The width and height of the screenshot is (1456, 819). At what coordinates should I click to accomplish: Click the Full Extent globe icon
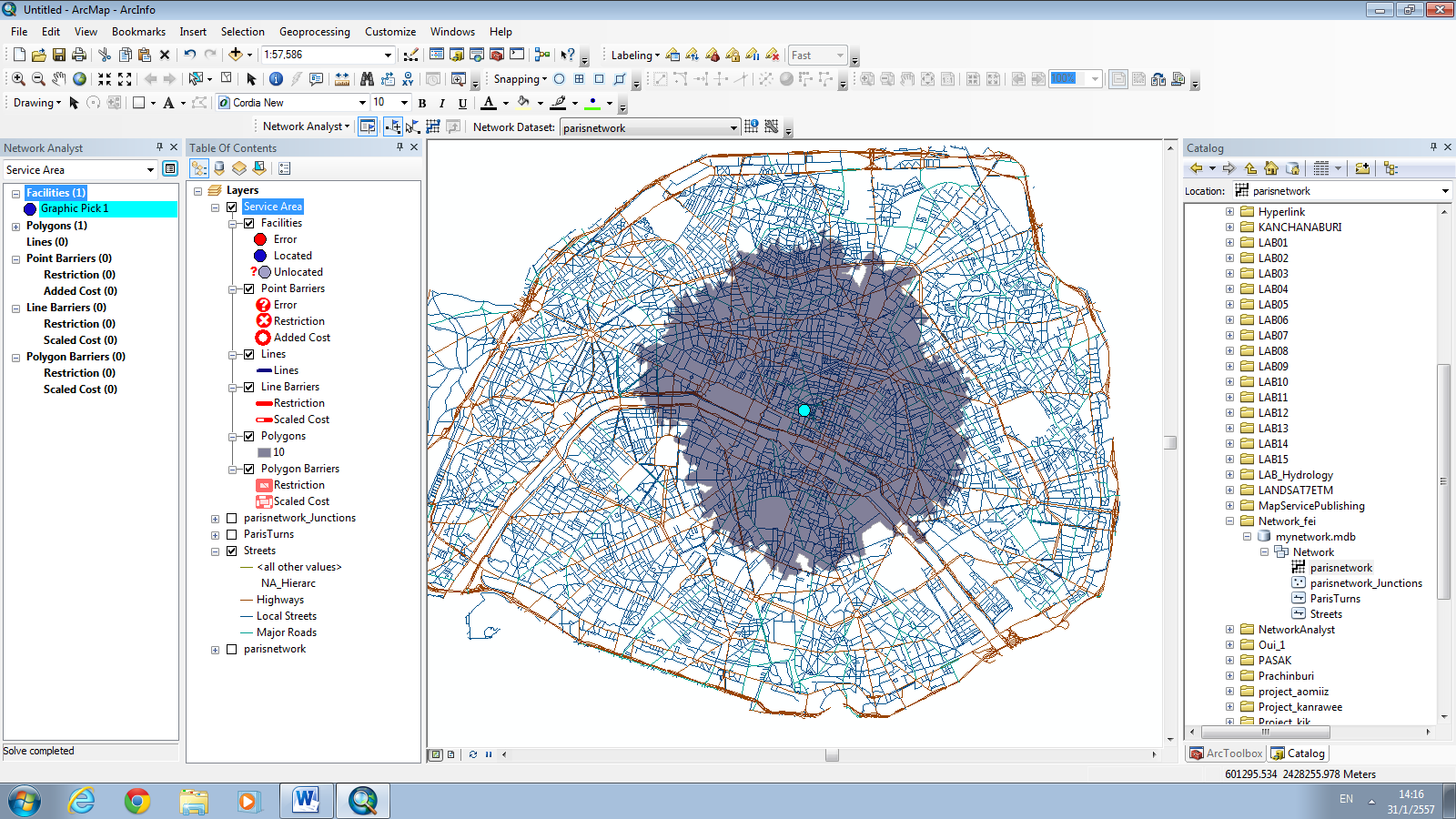pyautogui.click(x=79, y=79)
